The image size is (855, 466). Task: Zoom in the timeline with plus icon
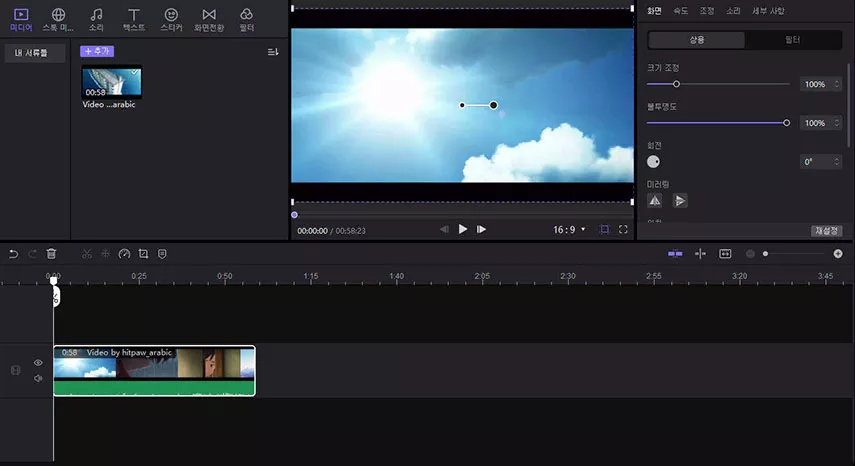coord(838,254)
